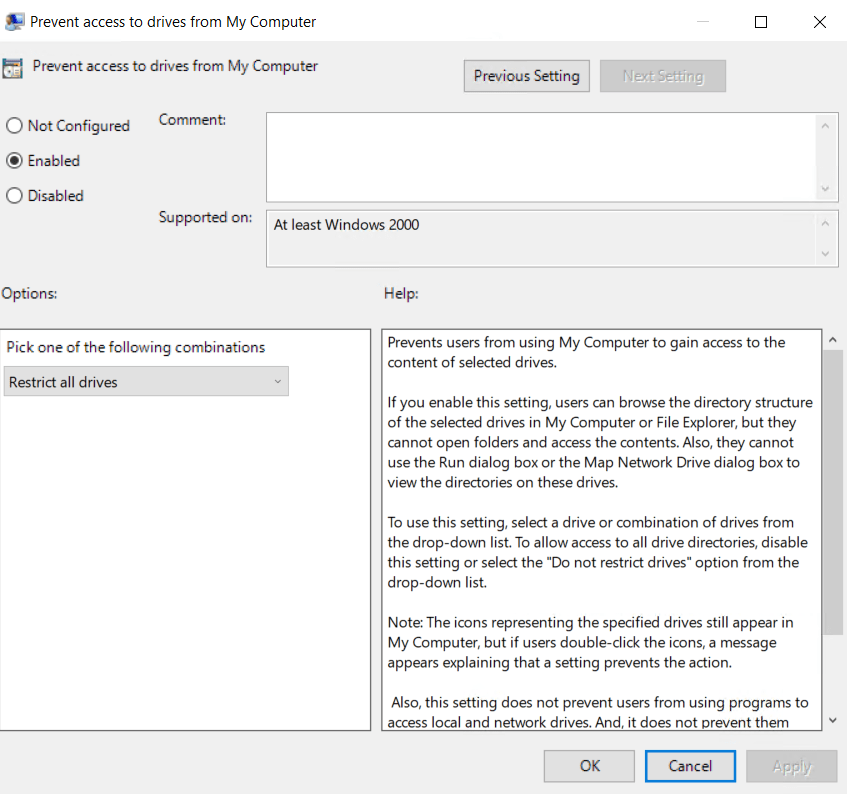847x794 pixels.
Task: Click the policy window title bar icon
Action: pos(14,21)
